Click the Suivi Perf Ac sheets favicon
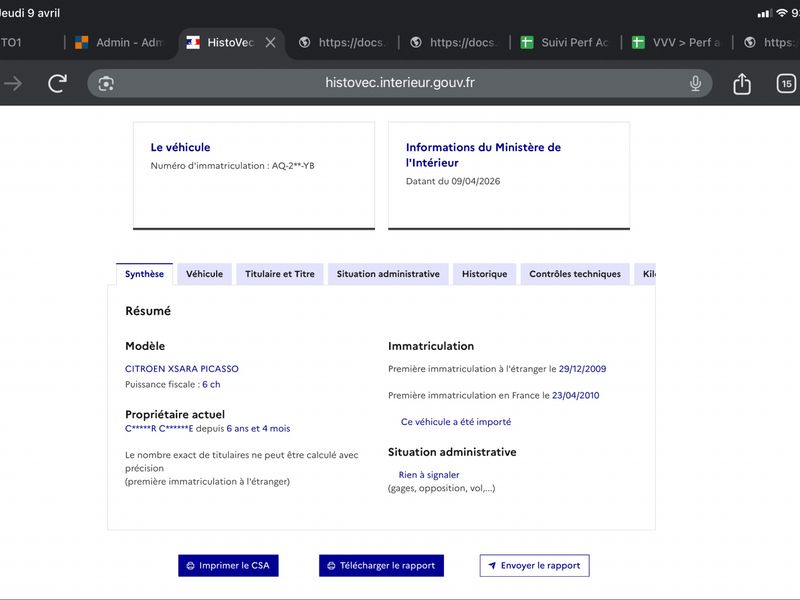The height and width of the screenshot is (600, 800). click(x=527, y=42)
